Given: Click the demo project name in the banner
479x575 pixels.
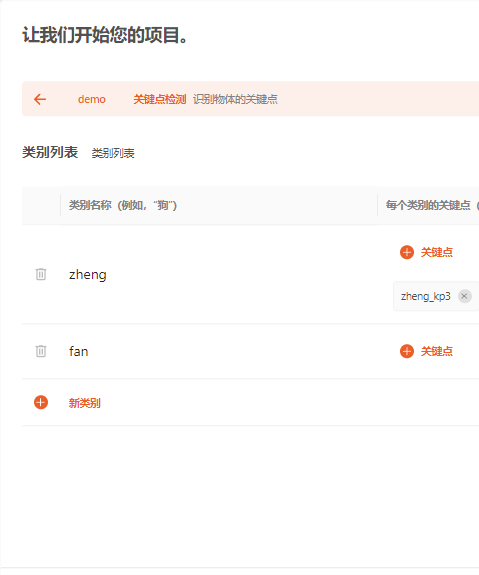Looking at the screenshot, I should pyautogui.click(x=92, y=99).
